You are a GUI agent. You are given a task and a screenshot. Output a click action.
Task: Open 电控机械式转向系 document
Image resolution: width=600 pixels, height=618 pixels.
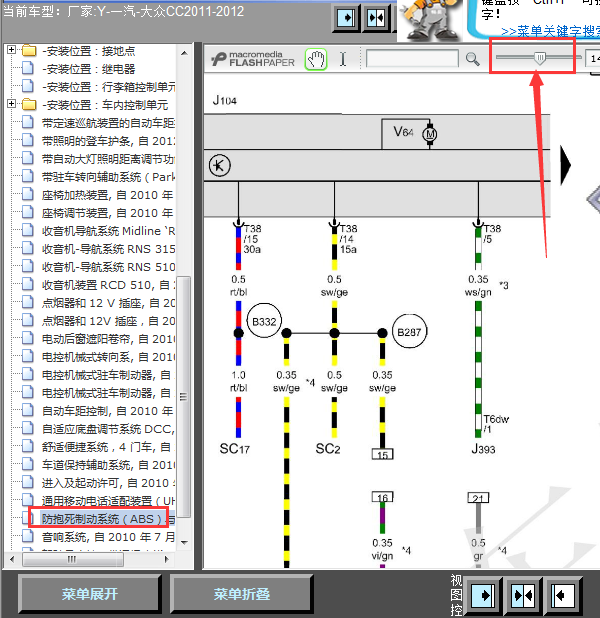coord(108,357)
